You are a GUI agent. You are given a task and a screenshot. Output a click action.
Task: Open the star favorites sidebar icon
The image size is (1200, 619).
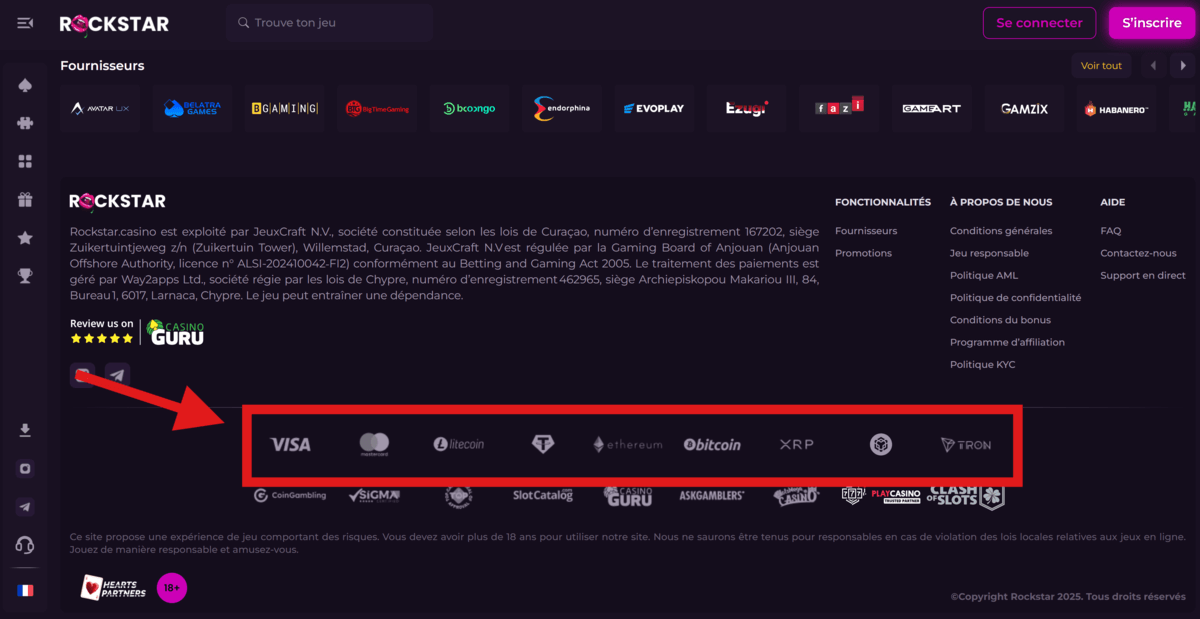(25, 238)
